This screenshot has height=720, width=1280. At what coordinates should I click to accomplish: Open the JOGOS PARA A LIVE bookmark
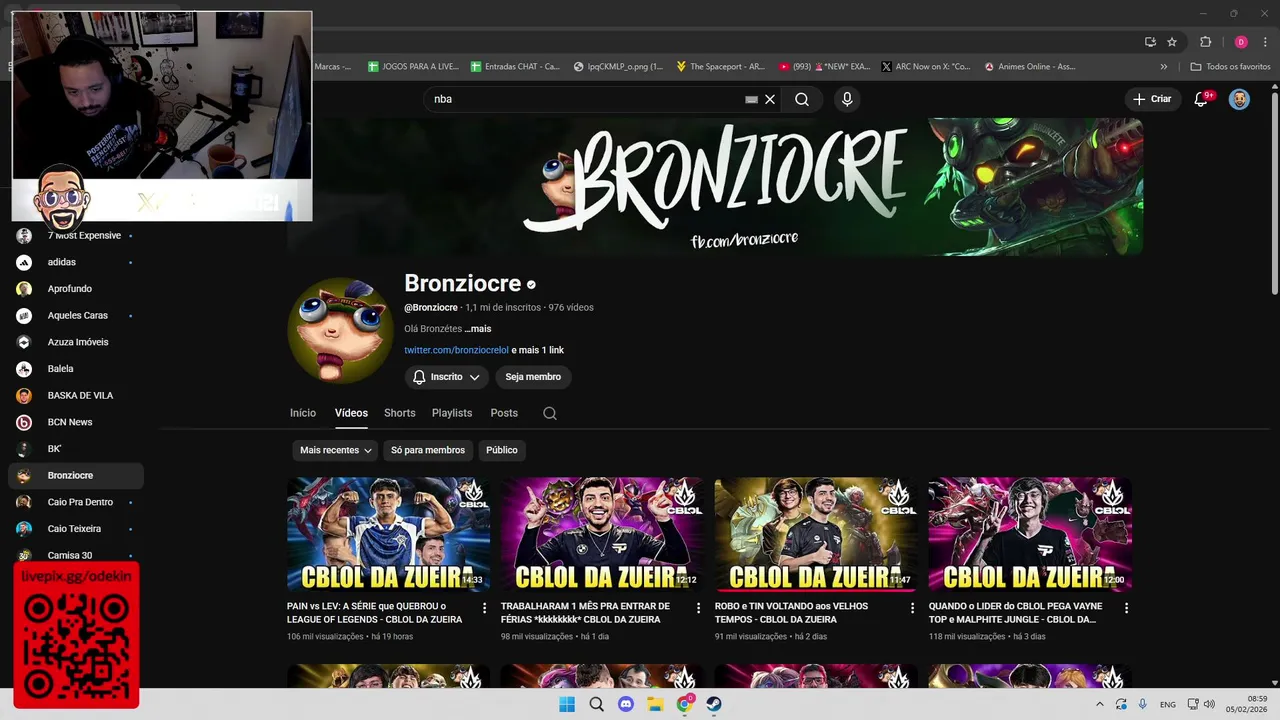413,67
